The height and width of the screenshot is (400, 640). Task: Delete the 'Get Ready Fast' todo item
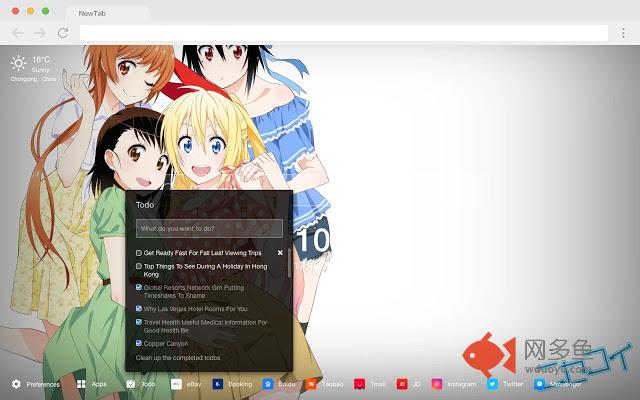[x=280, y=253]
